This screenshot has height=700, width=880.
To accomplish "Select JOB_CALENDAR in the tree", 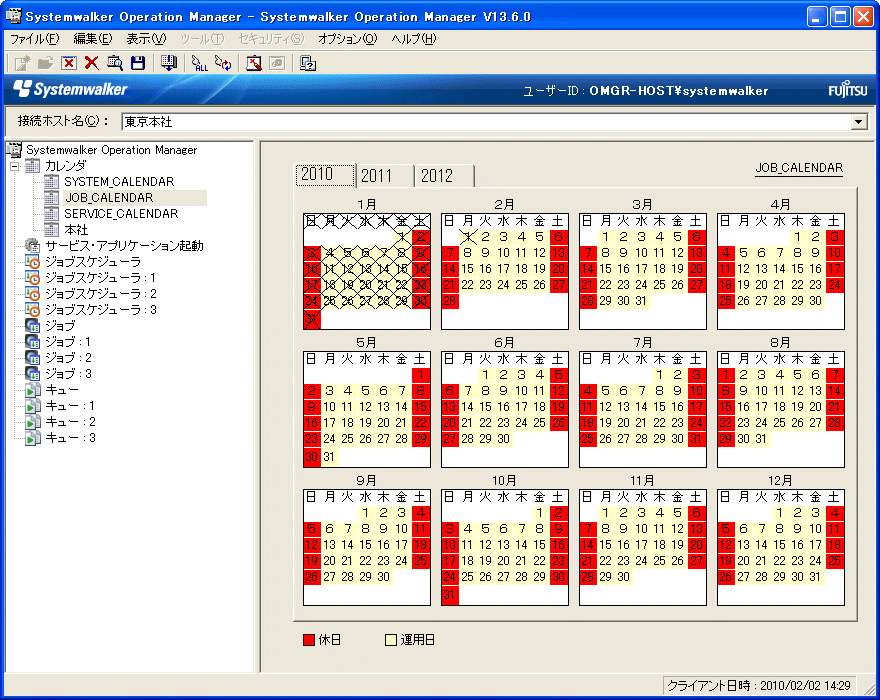I will click(109, 198).
